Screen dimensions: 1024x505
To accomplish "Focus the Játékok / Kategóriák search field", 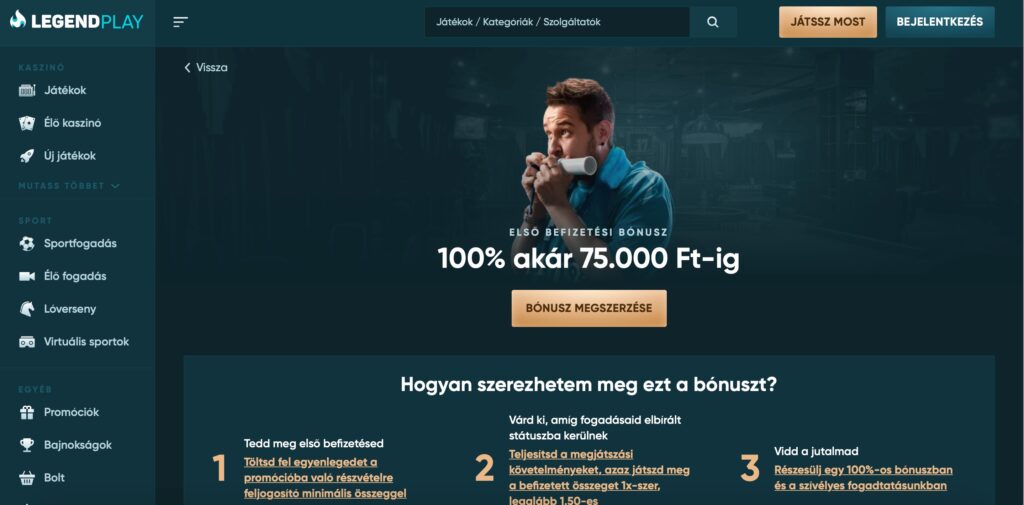I will pos(557,22).
